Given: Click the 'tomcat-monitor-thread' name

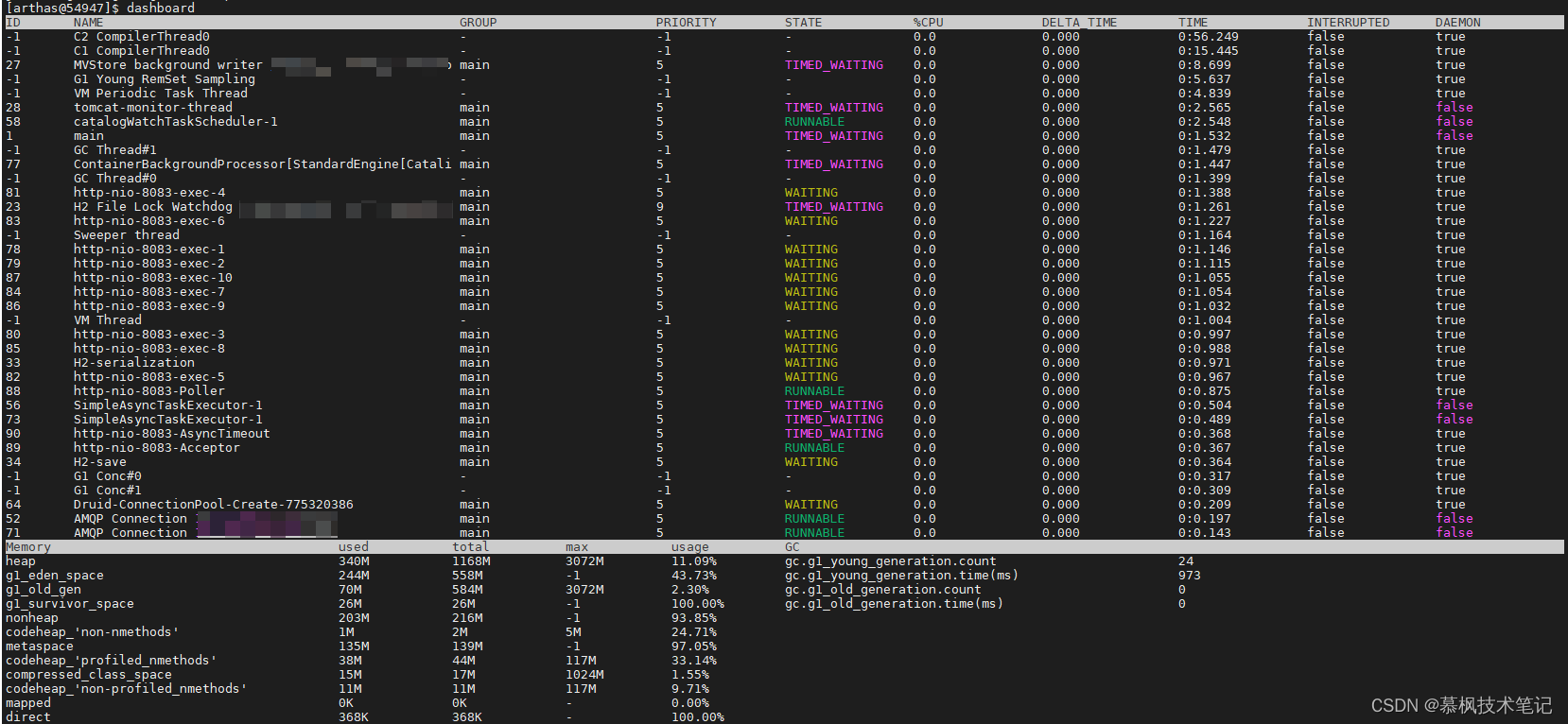Looking at the screenshot, I should (153, 108).
